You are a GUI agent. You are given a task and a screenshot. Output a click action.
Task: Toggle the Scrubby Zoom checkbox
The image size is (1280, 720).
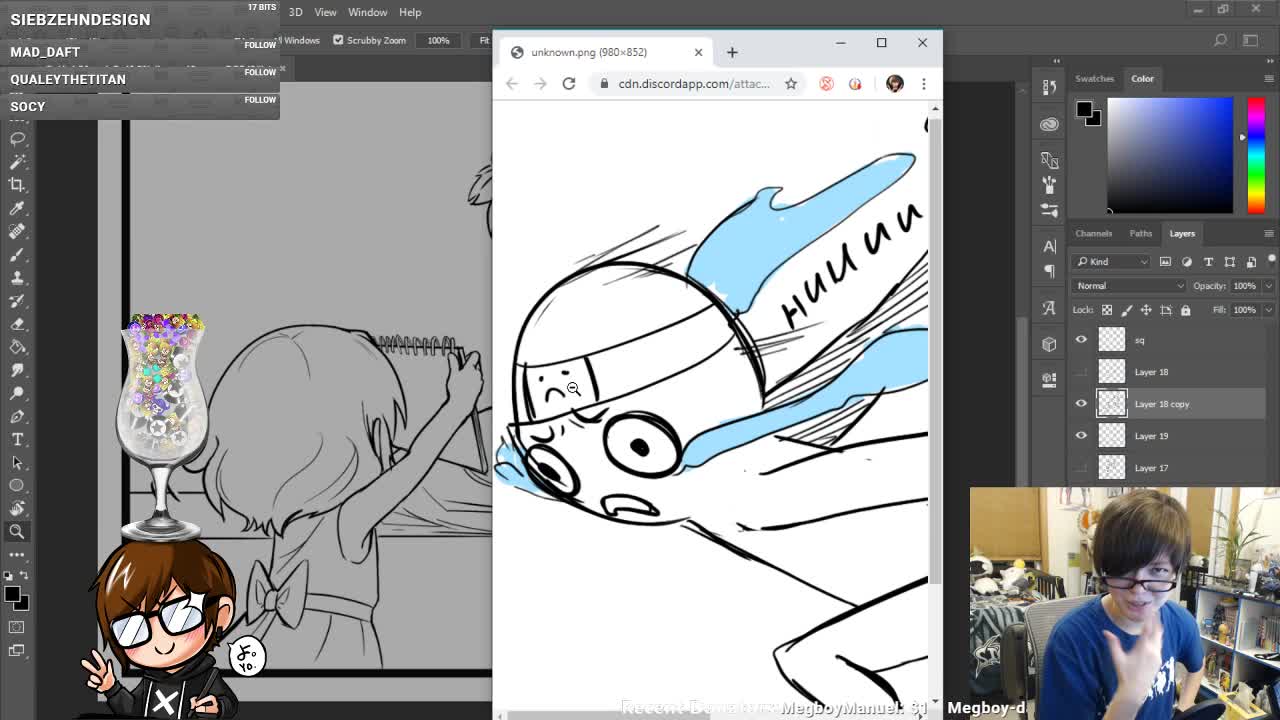pyautogui.click(x=338, y=40)
